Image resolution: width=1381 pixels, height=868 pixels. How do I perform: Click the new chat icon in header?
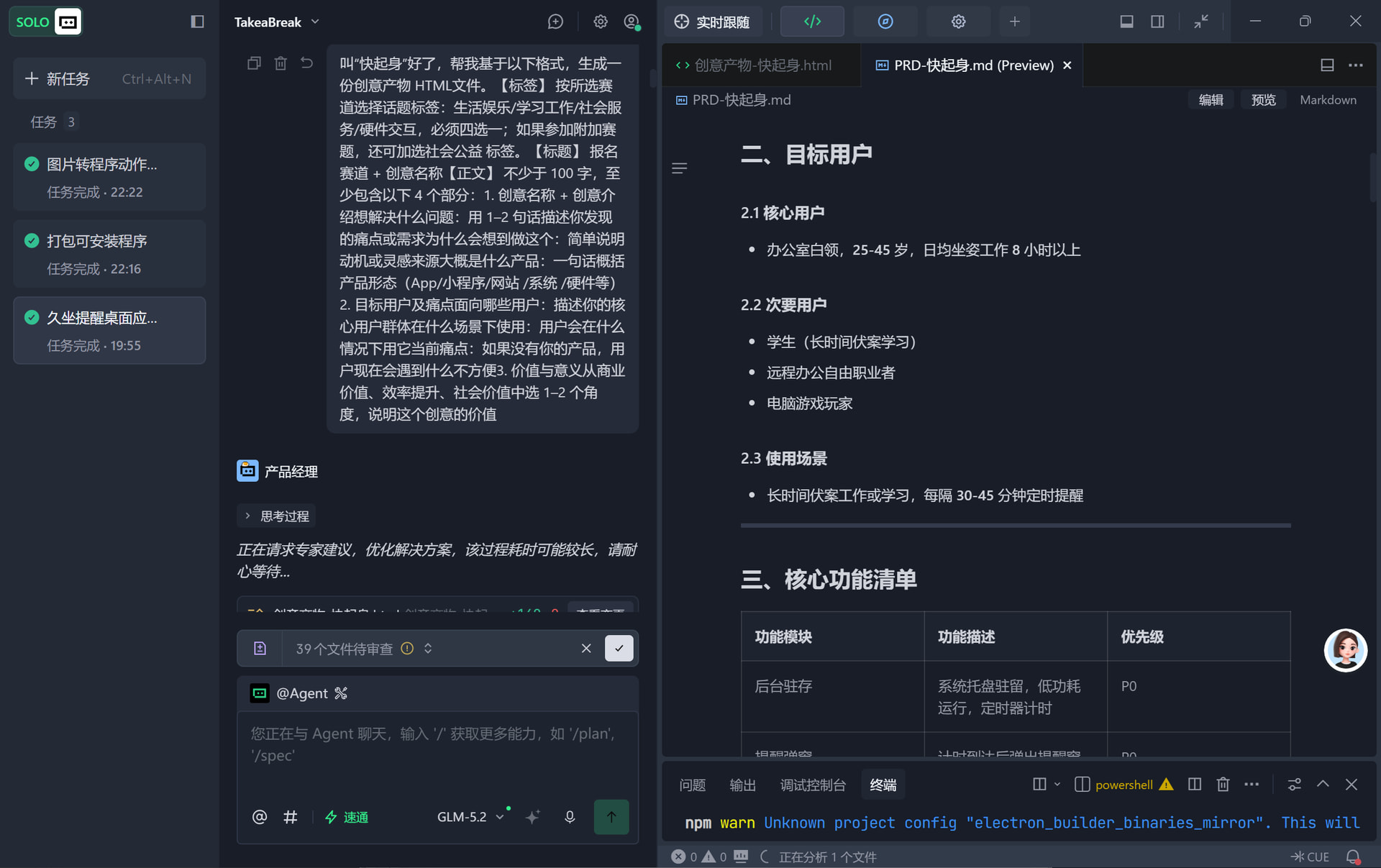tap(555, 22)
